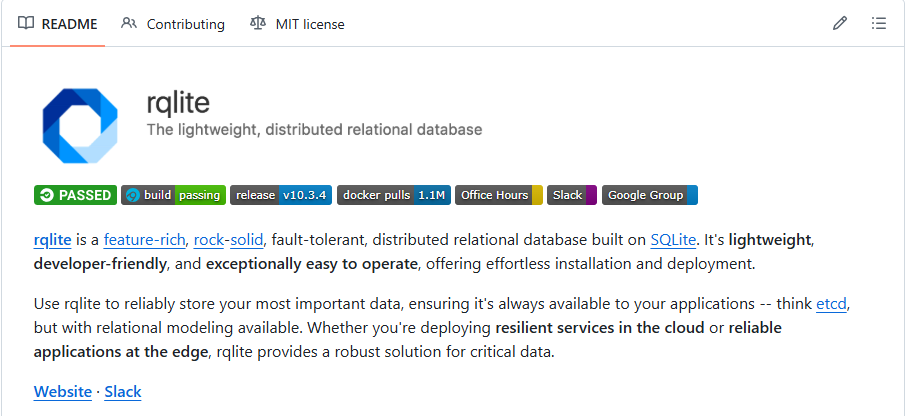Screen dimensions: 908x416
Task: Click the rqlite octagon logo
Action: point(80,126)
